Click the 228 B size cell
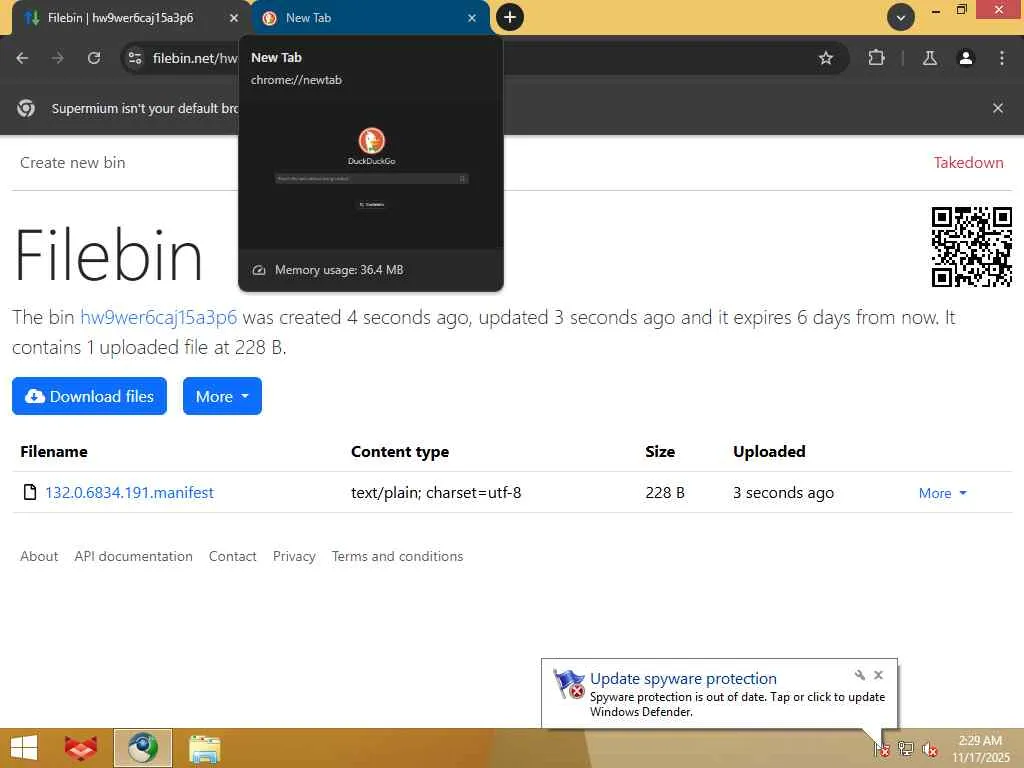 pos(665,492)
